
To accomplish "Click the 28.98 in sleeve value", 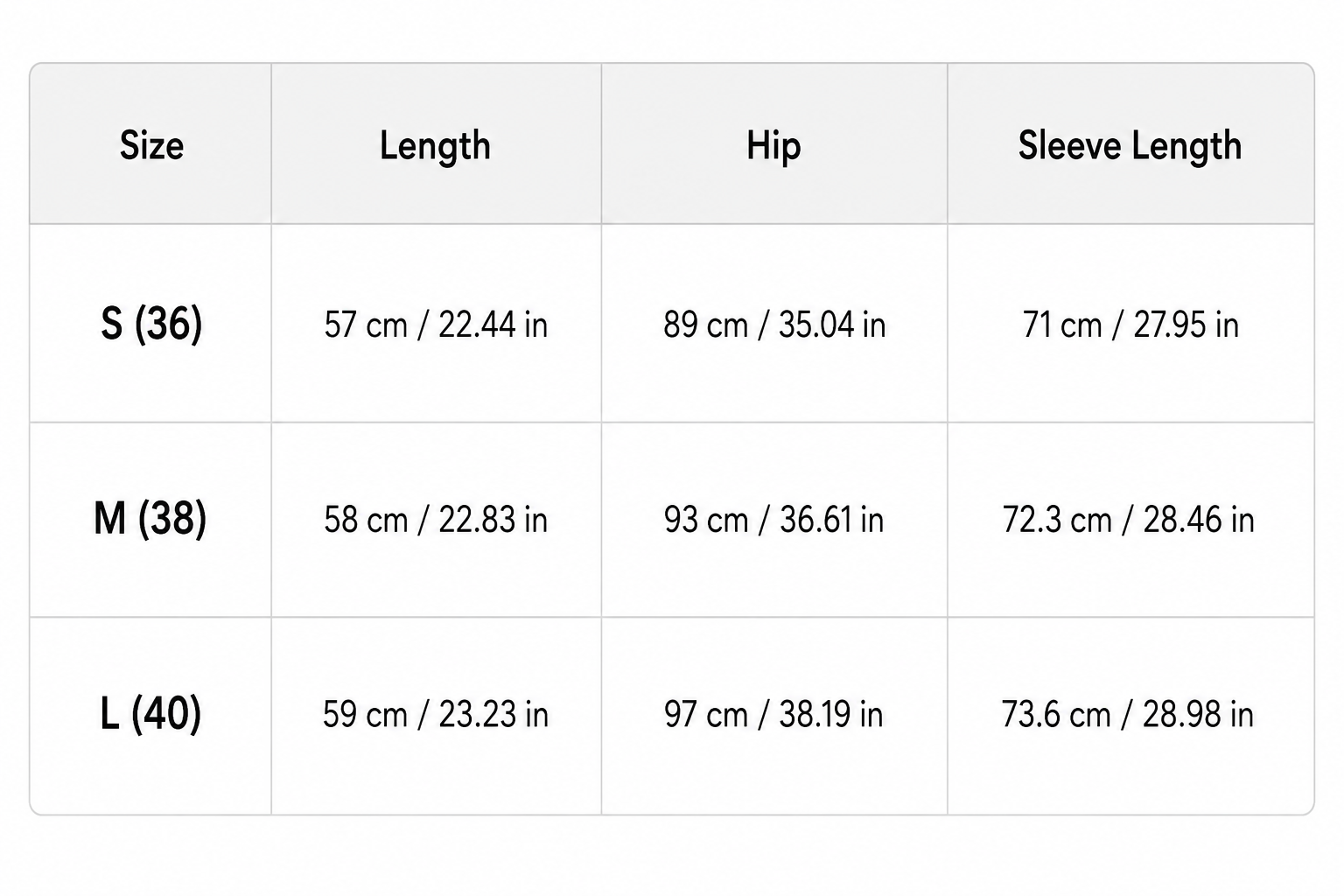I will pos(1199,715).
